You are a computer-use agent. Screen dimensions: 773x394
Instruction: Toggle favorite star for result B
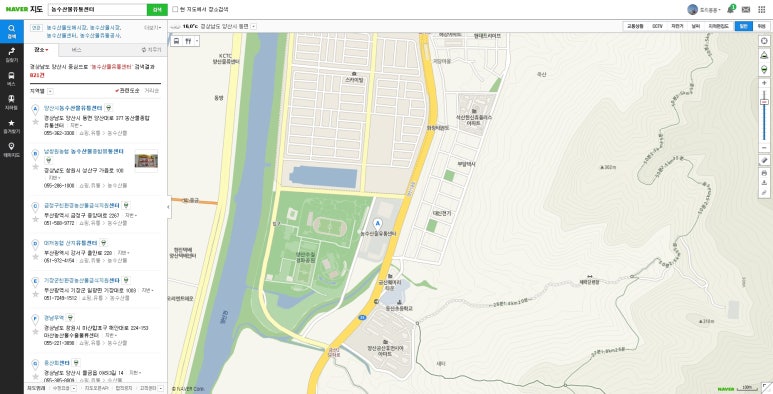pos(35,167)
